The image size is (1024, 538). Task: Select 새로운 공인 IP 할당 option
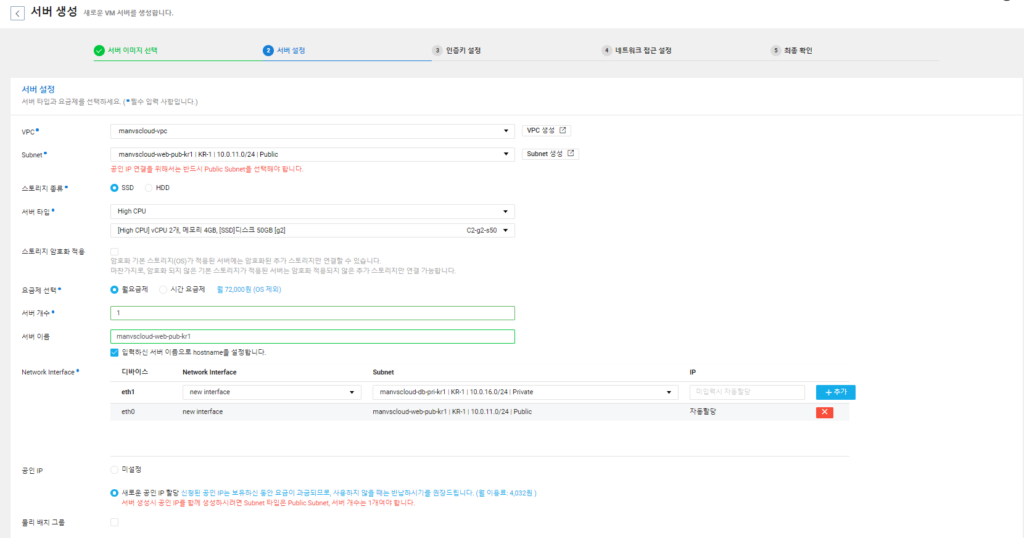point(114,493)
